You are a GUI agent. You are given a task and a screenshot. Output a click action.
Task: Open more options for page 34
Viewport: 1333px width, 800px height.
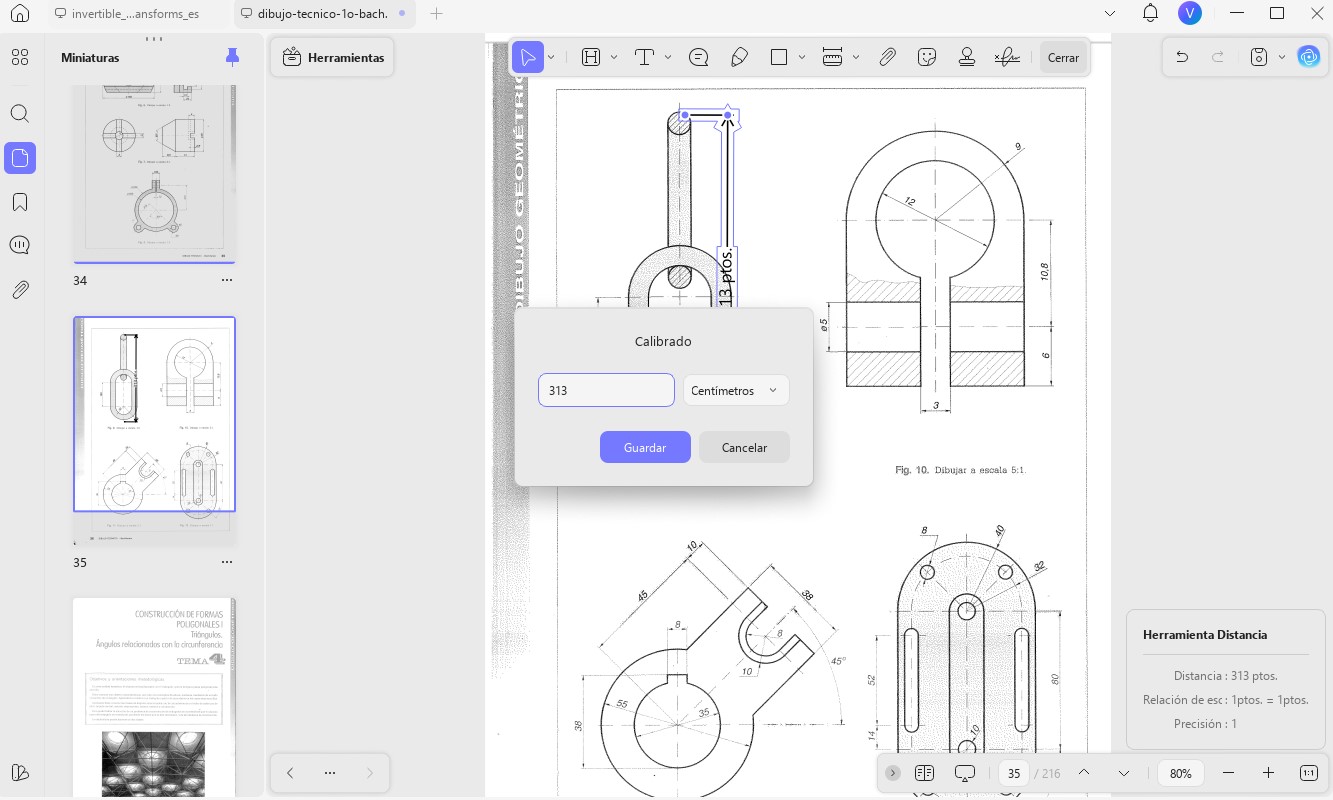tap(227, 280)
